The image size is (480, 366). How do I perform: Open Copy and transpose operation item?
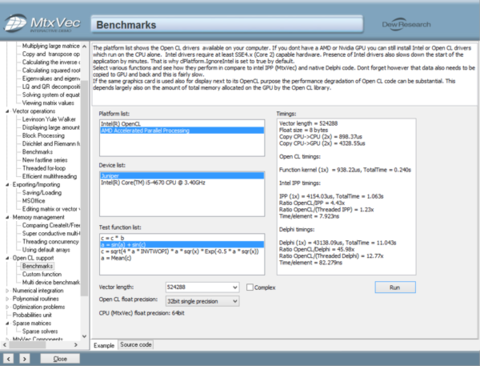[51, 54]
